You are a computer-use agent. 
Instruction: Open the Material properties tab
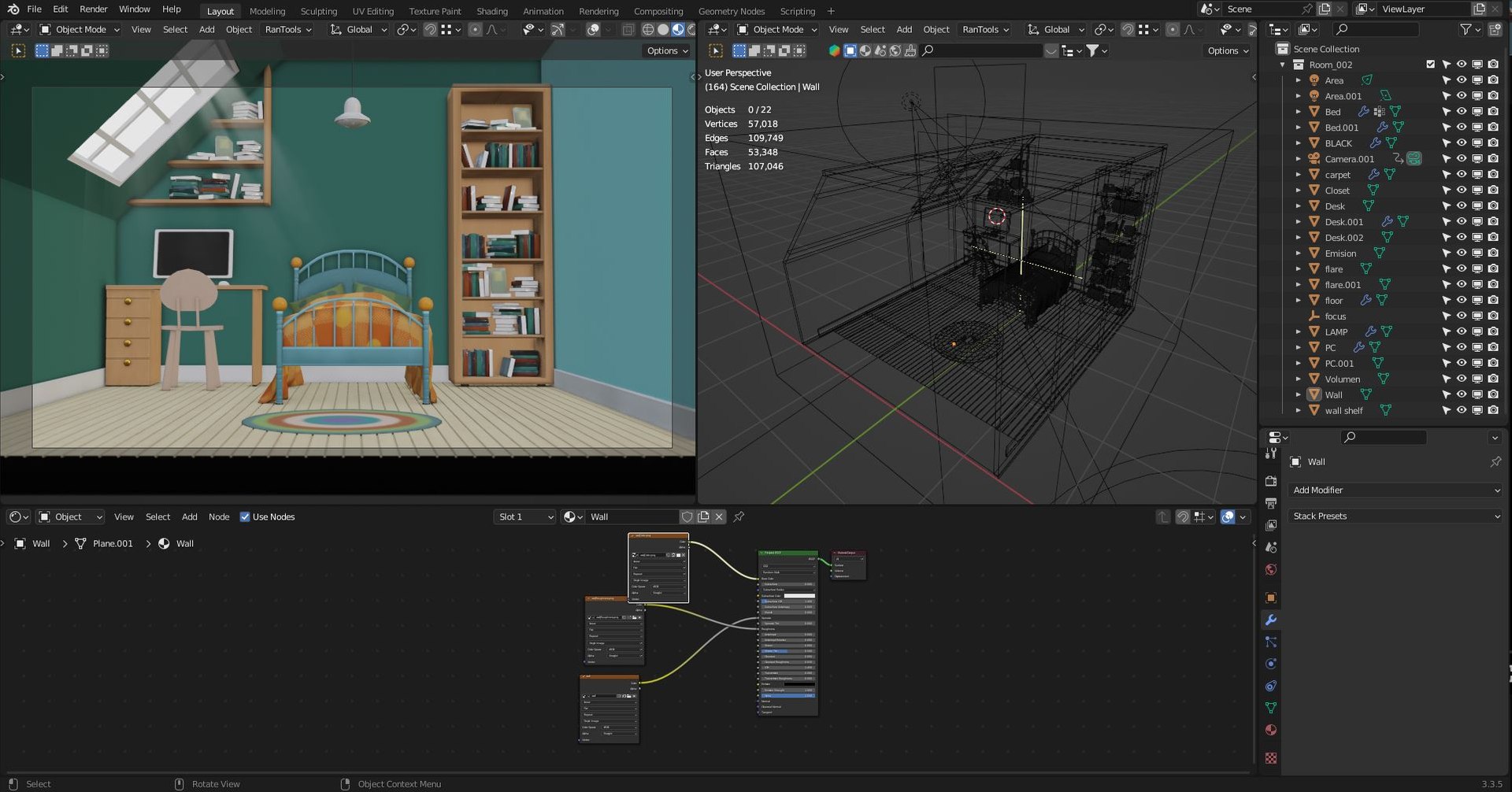click(x=1270, y=730)
